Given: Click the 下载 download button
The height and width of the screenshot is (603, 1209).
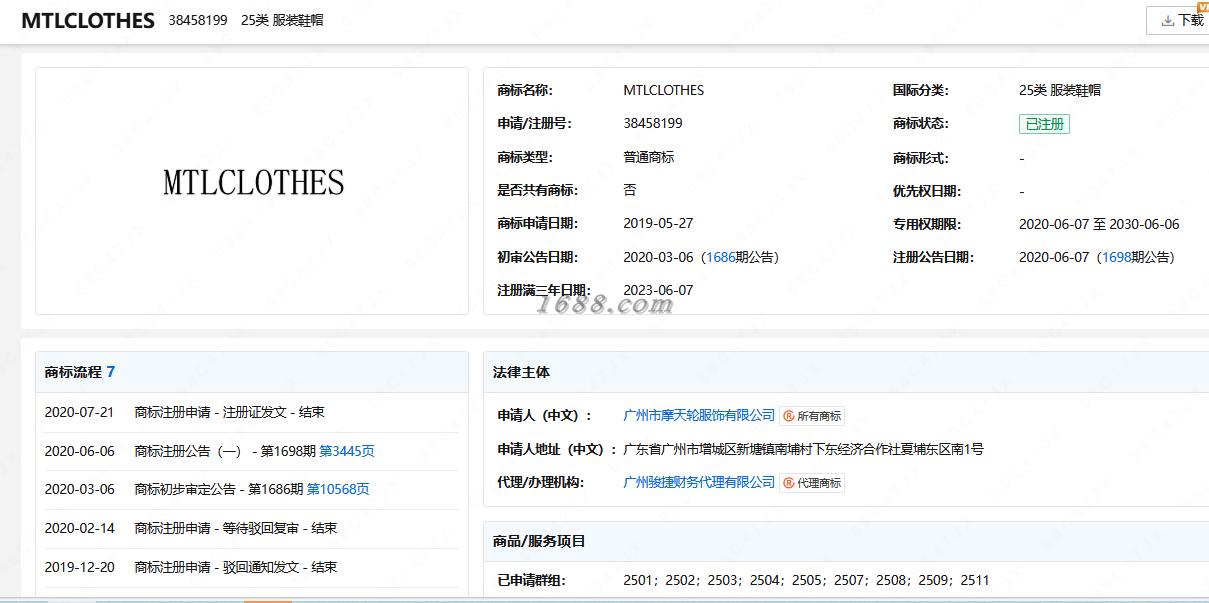Looking at the screenshot, I should coord(1180,20).
